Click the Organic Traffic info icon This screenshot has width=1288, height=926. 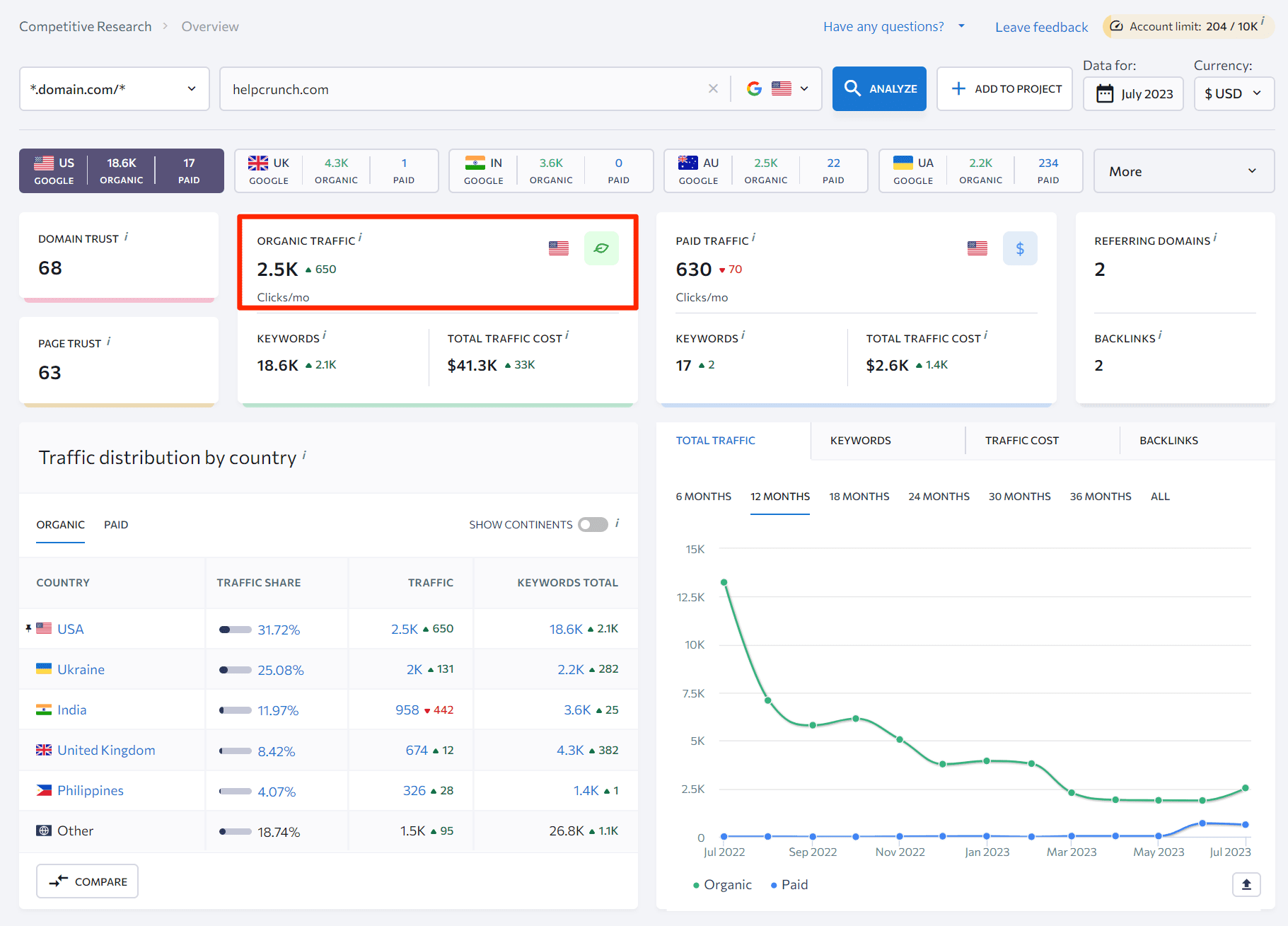point(360,238)
